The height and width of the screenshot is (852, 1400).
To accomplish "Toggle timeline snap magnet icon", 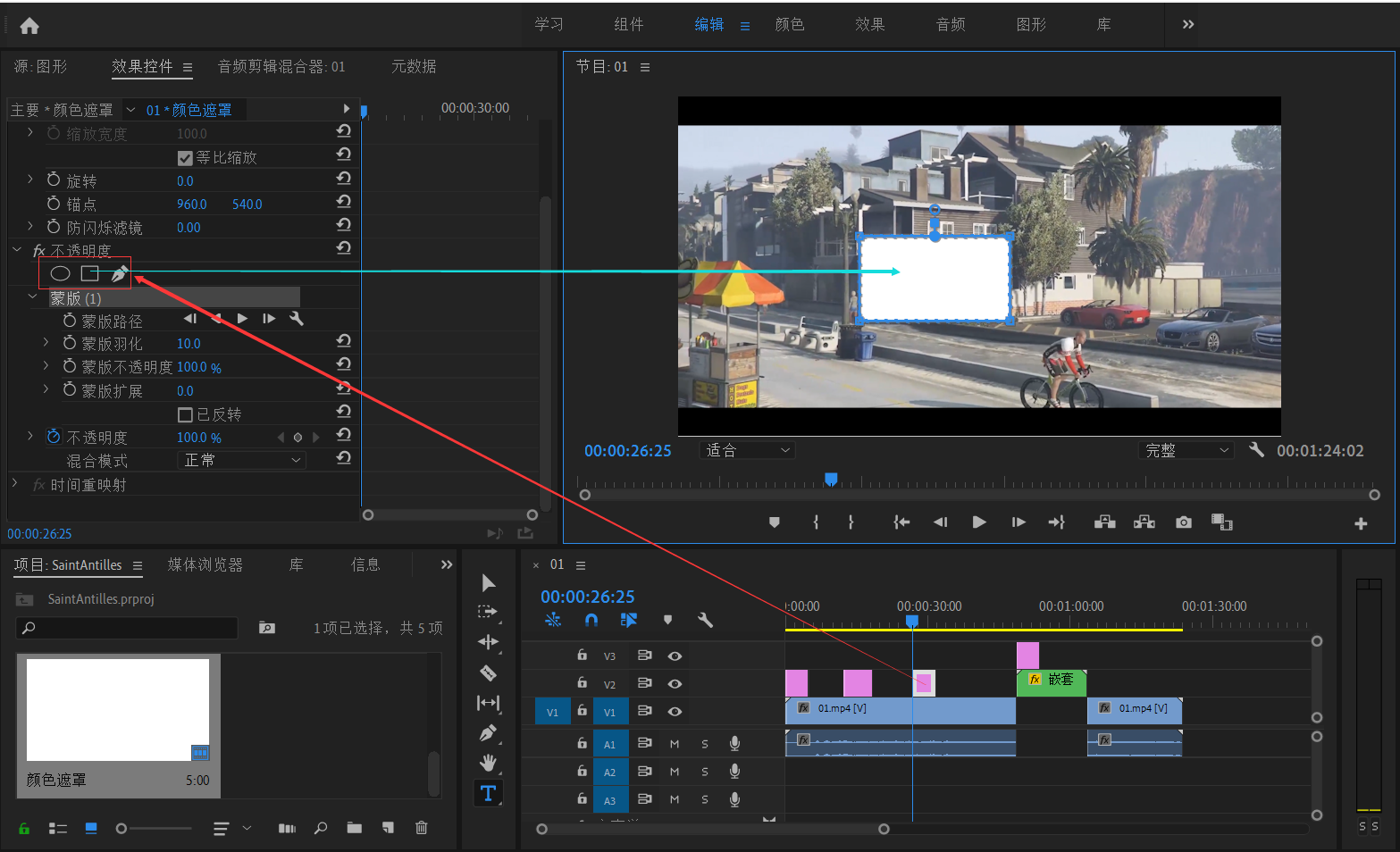I will pos(591,620).
